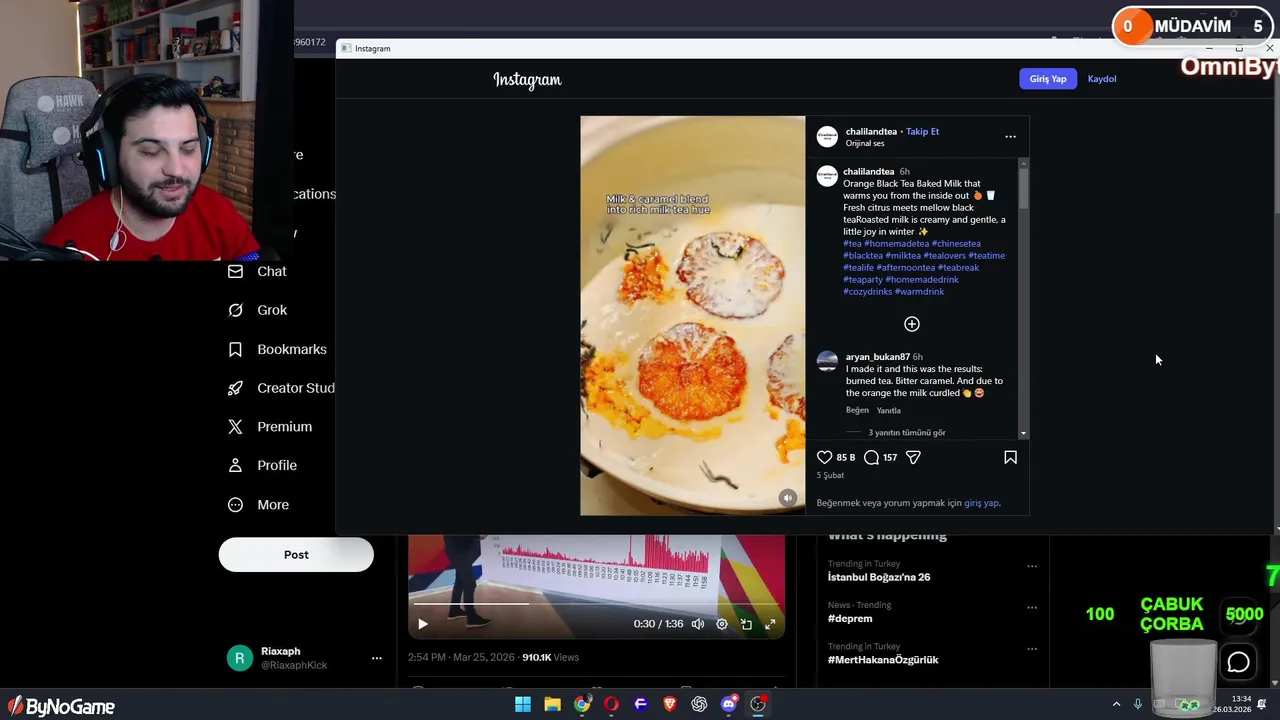Viewport: 1280px width, 720px height.
Task: Open the İstanbul Boğazı'na 26 trending topic
Action: [879, 577]
